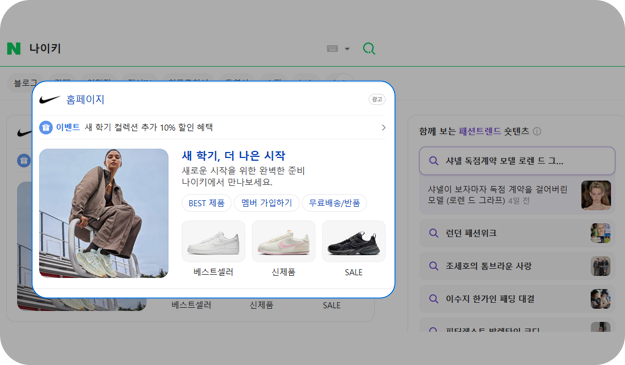Click the 광고 ad badge

click(377, 99)
